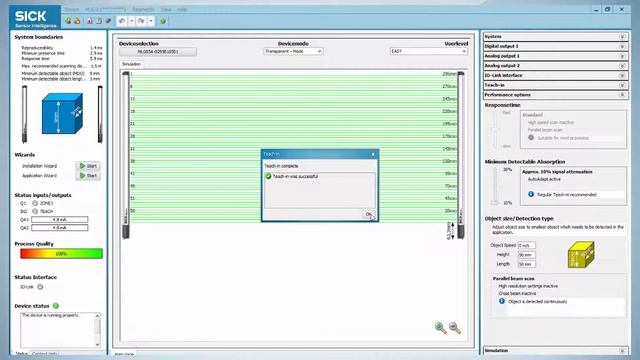Viewport: 640px width, 360px height.
Task: Open the Help menu
Action: (182, 9)
